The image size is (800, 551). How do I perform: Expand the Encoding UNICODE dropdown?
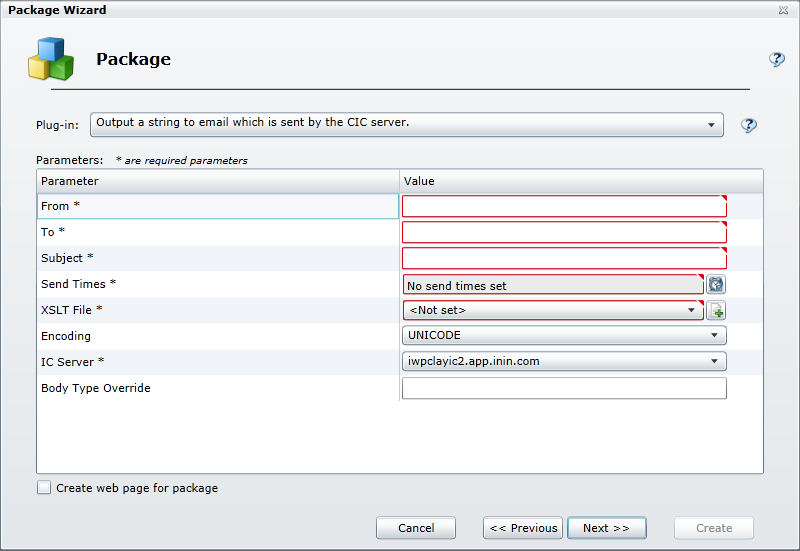tap(714, 336)
